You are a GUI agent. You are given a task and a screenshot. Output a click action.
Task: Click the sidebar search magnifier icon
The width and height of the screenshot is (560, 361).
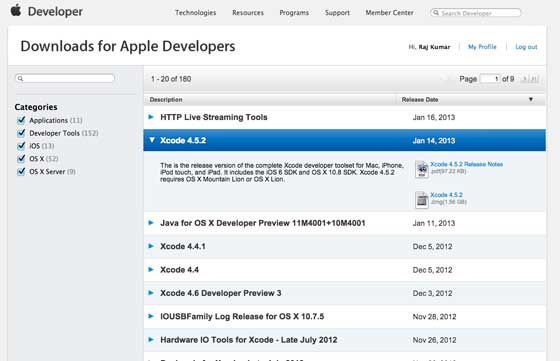pyautogui.click(x=20, y=78)
